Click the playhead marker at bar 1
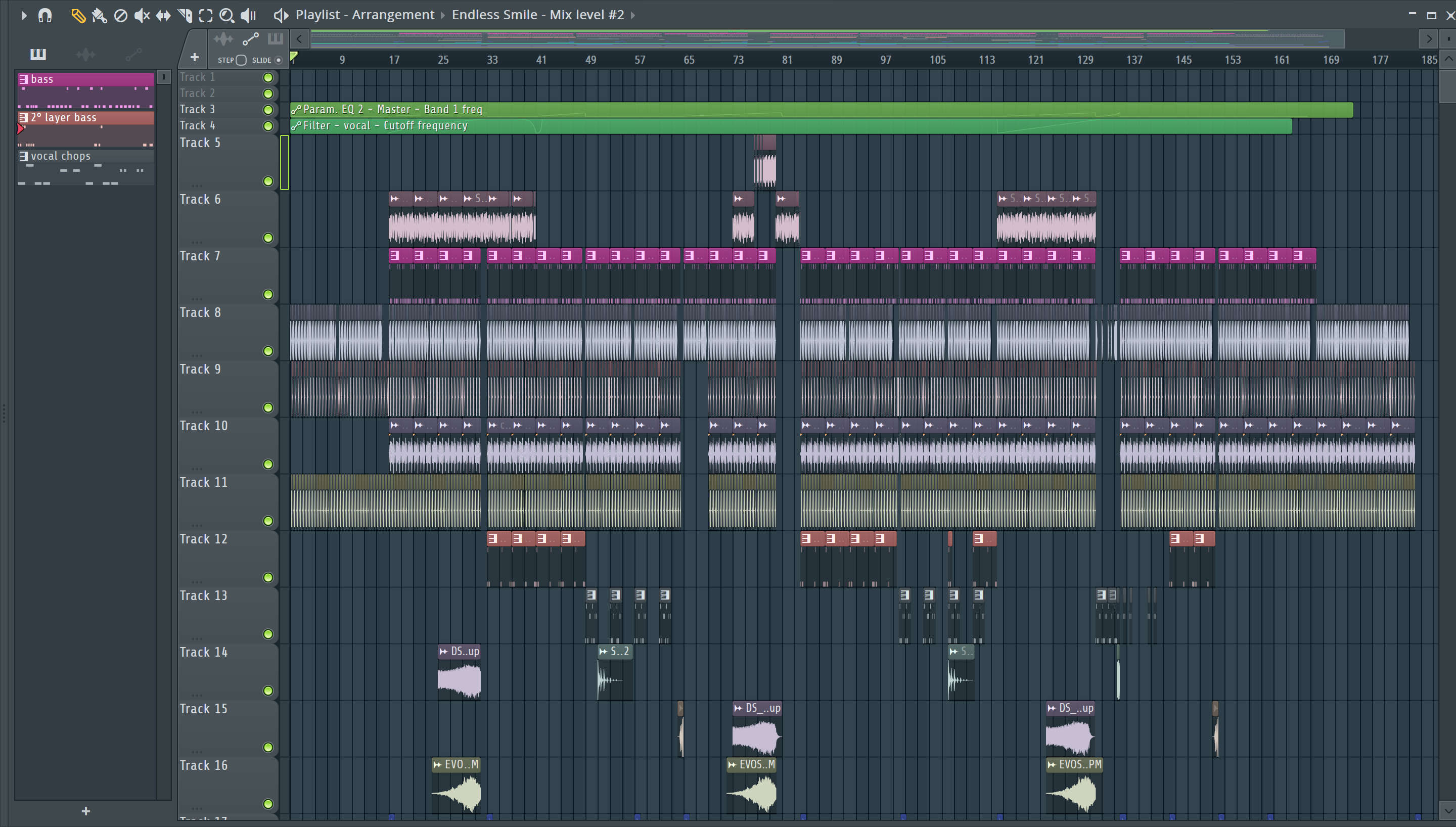 294,56
